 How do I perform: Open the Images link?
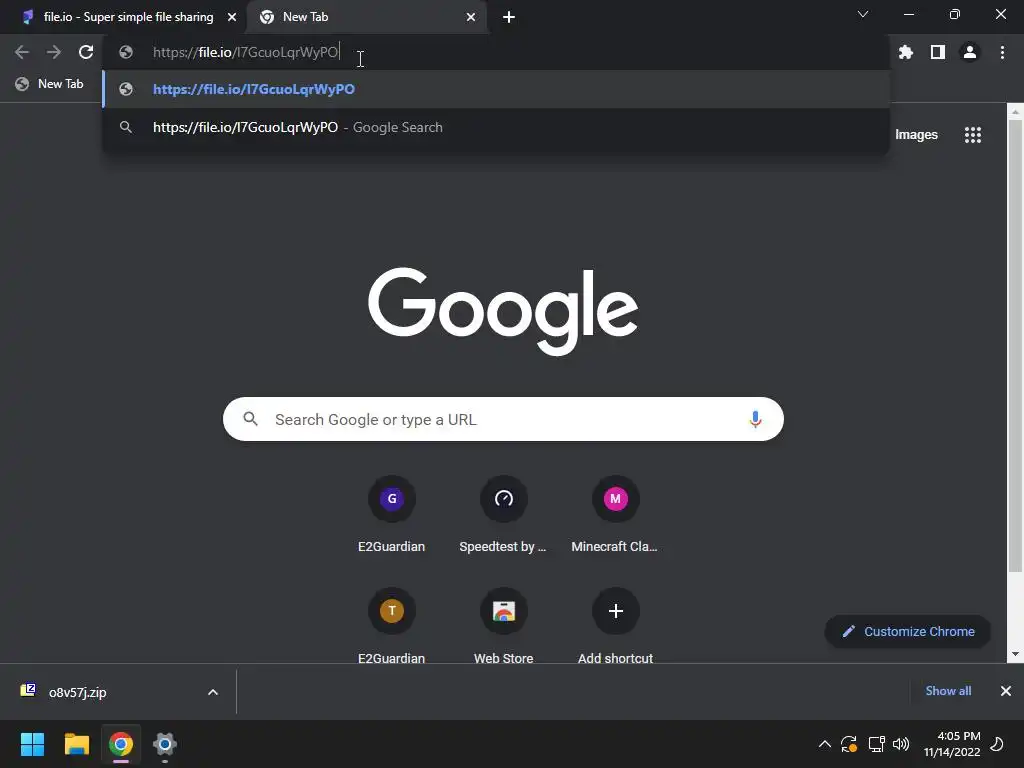[x=916, y=135]
